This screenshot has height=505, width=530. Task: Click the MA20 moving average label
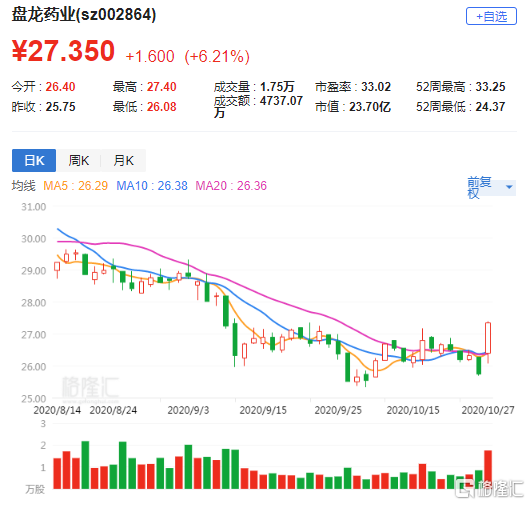coord(231,186)
